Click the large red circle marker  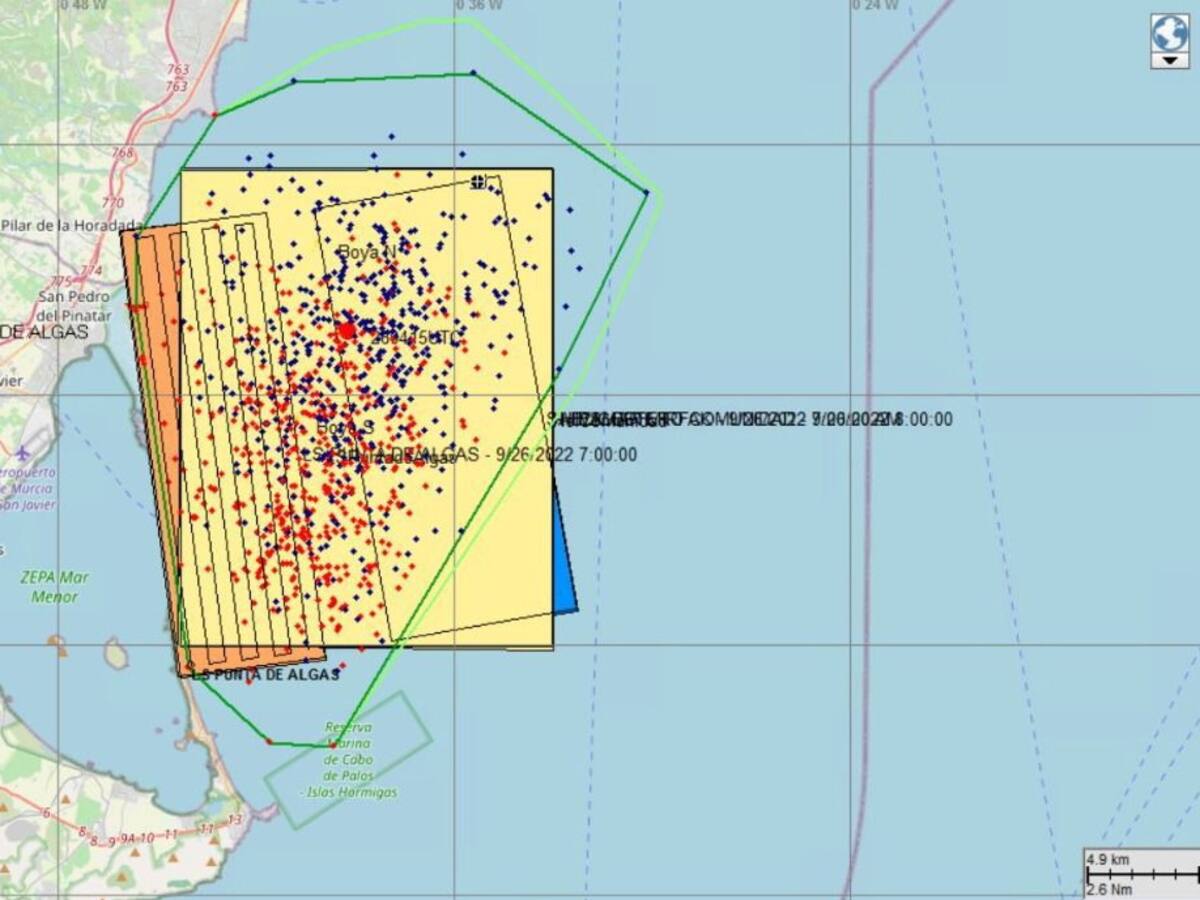347,330
